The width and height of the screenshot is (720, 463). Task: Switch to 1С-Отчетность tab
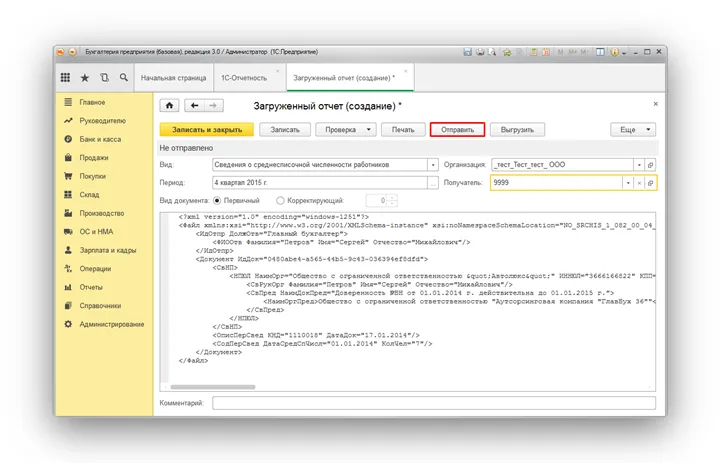[x=244, y=77]
